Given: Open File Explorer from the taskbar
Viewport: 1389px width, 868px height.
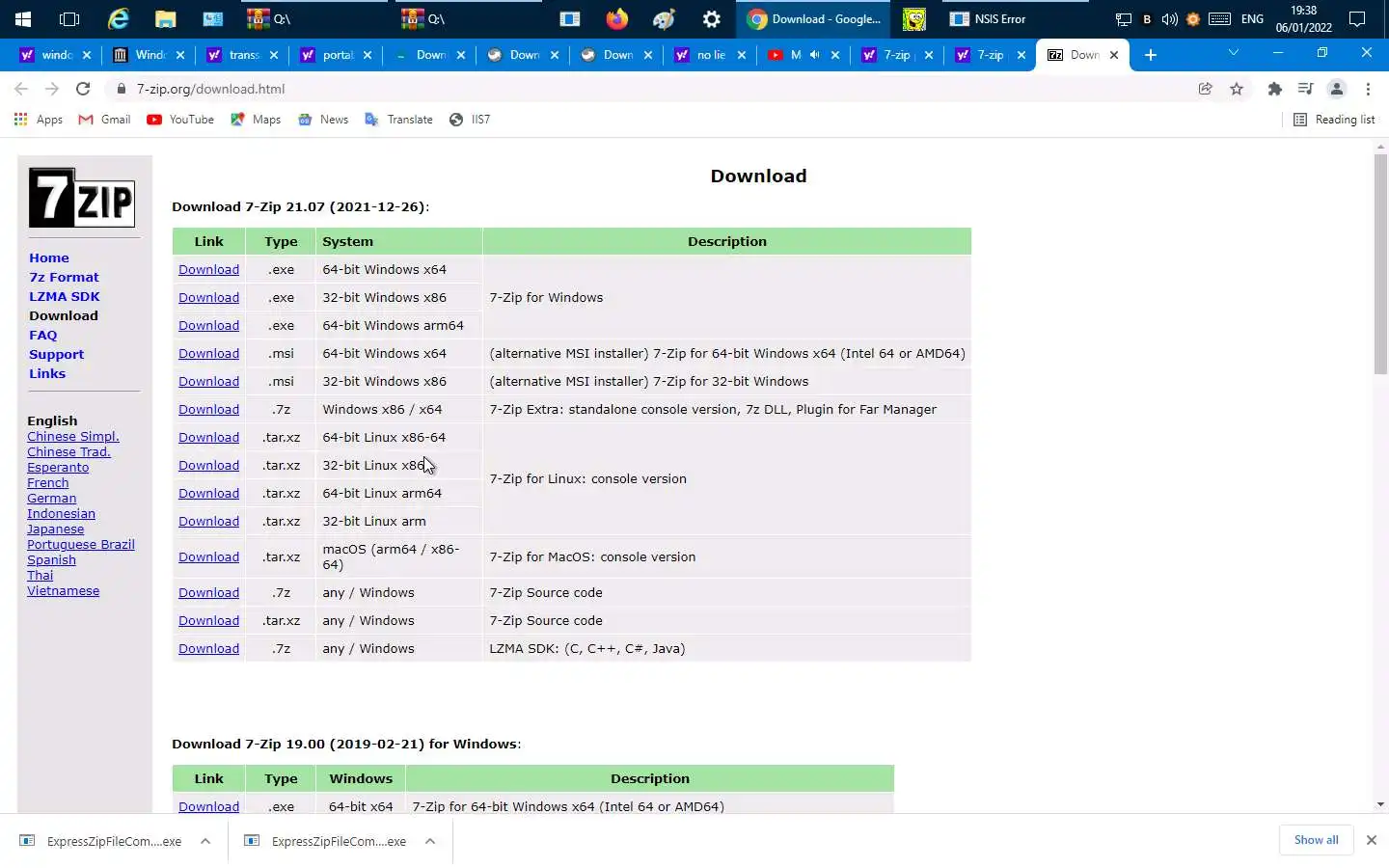Looking at the screenshot, I should point(165,18).
